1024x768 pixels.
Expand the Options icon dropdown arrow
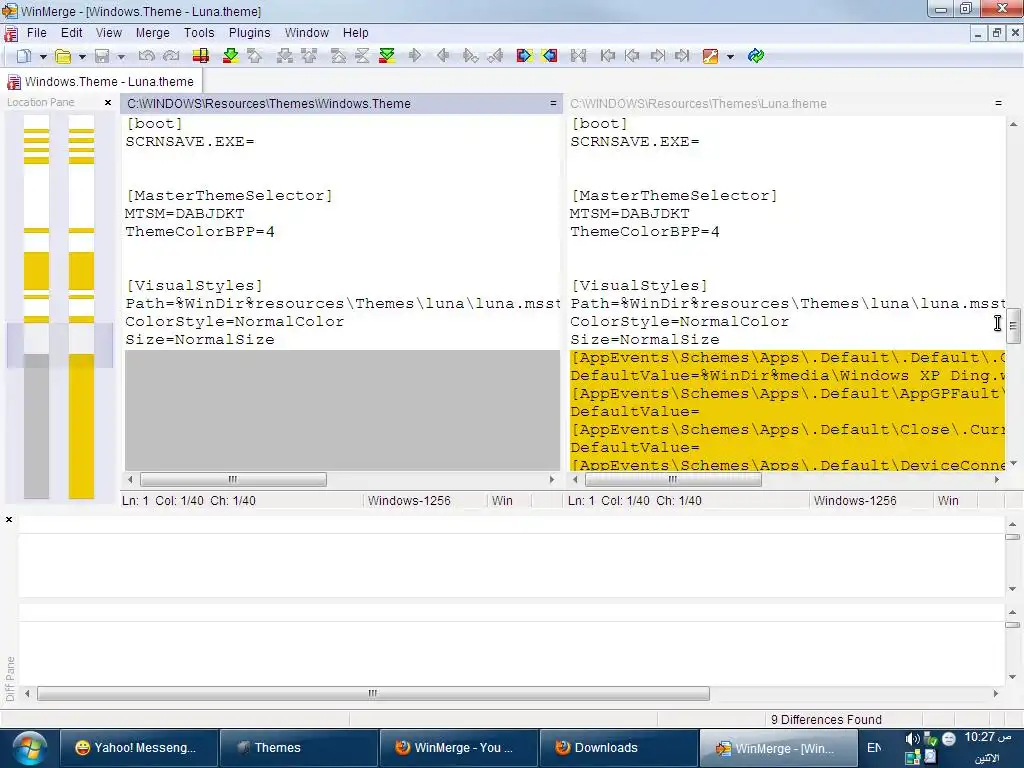[x=730, y=57]
